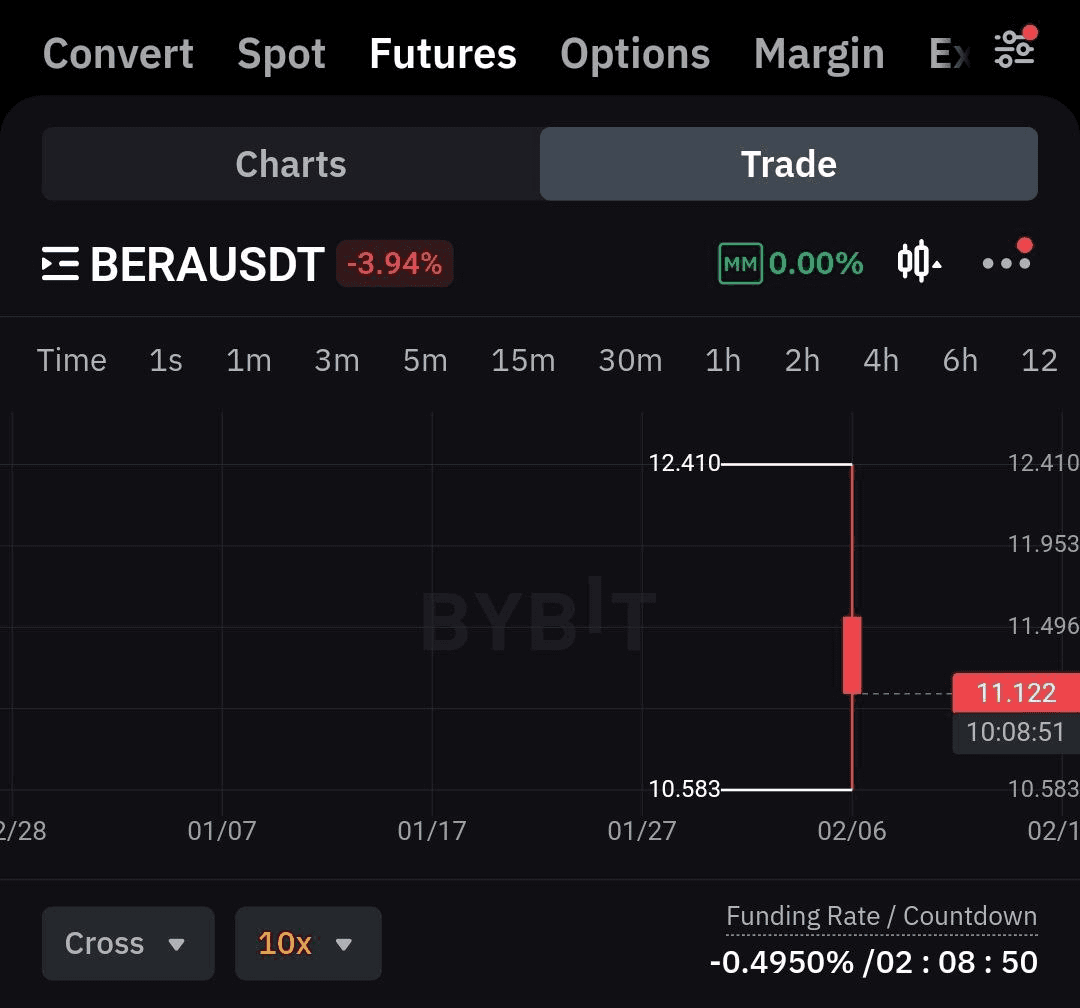The height and width of the screenshot is (1008, 1080).
Task: Open Funding Rate / Countdown details
Action: (x=881, y=916)
